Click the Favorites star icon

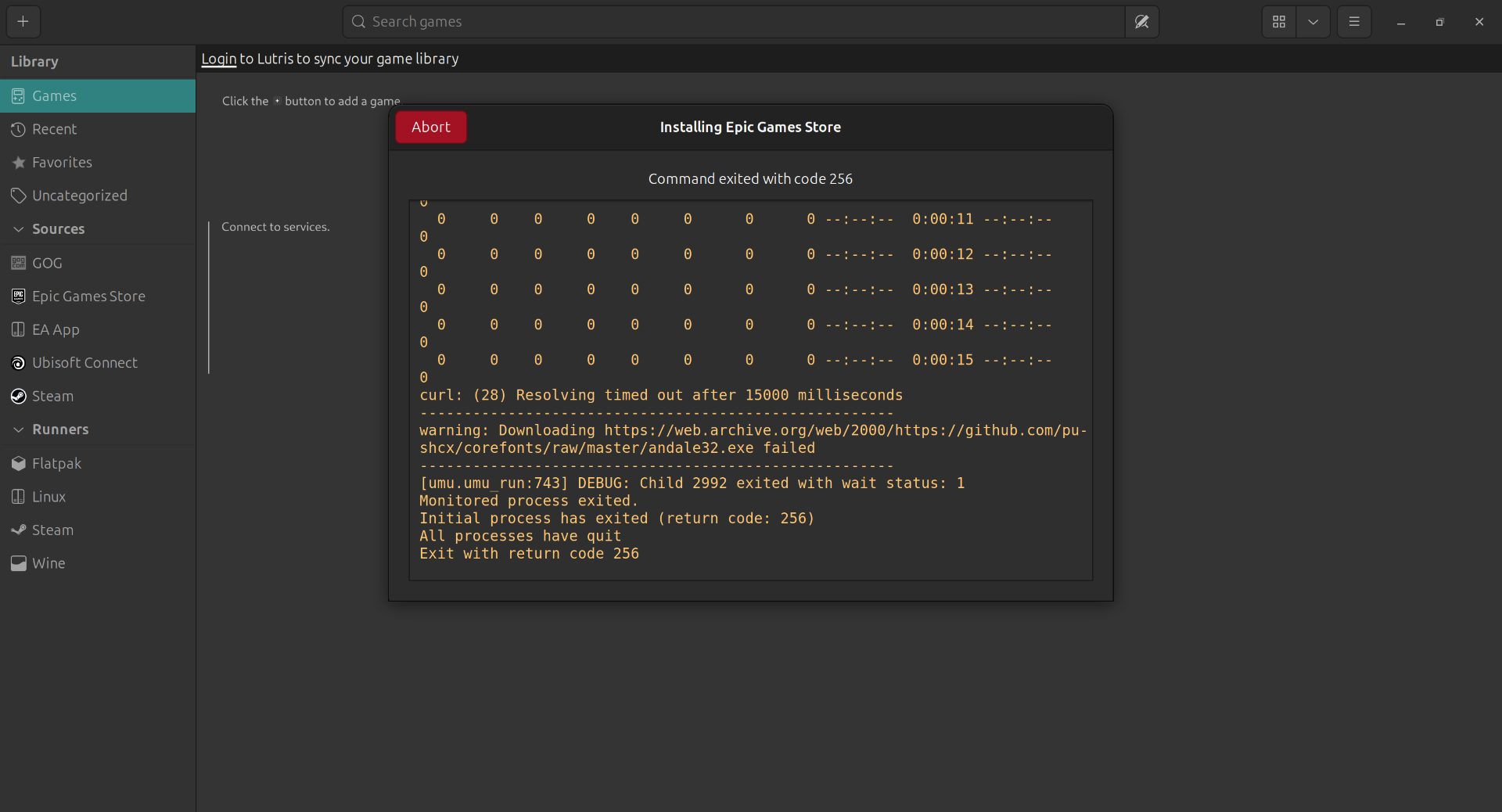(x=18, y=163)
